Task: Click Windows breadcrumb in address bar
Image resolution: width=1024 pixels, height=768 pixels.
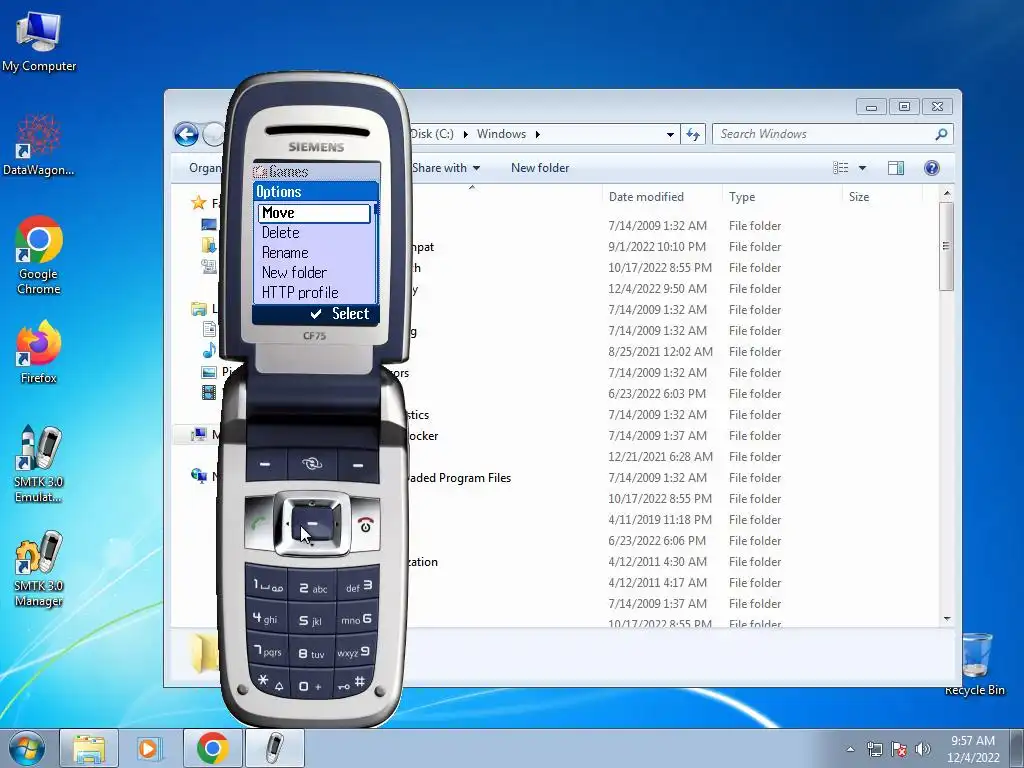Action: click(x=501, y=134)
